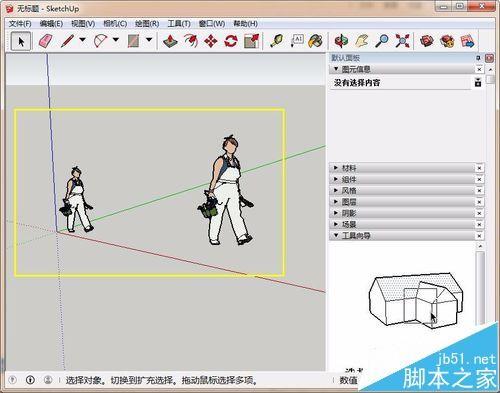Close the 工具向导 panel
500x393 pixels.
tap(479, 236)
